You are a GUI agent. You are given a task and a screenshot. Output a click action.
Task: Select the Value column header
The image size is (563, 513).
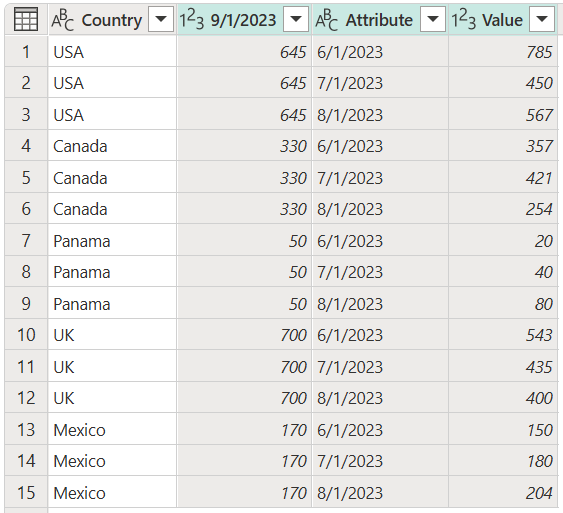[503, 20]
